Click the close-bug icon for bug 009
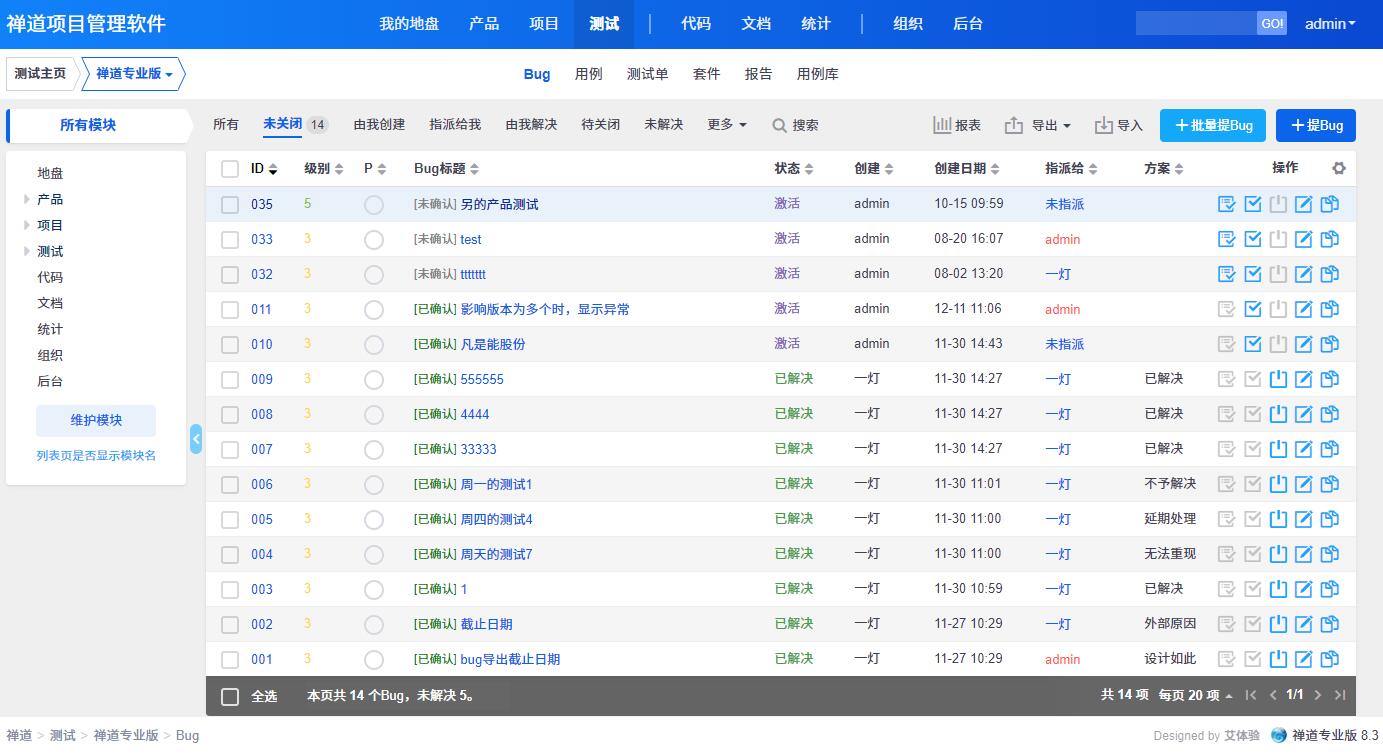Image resolution: width=1383 pixels, height=756 pixels. (x=1278, y=379)
